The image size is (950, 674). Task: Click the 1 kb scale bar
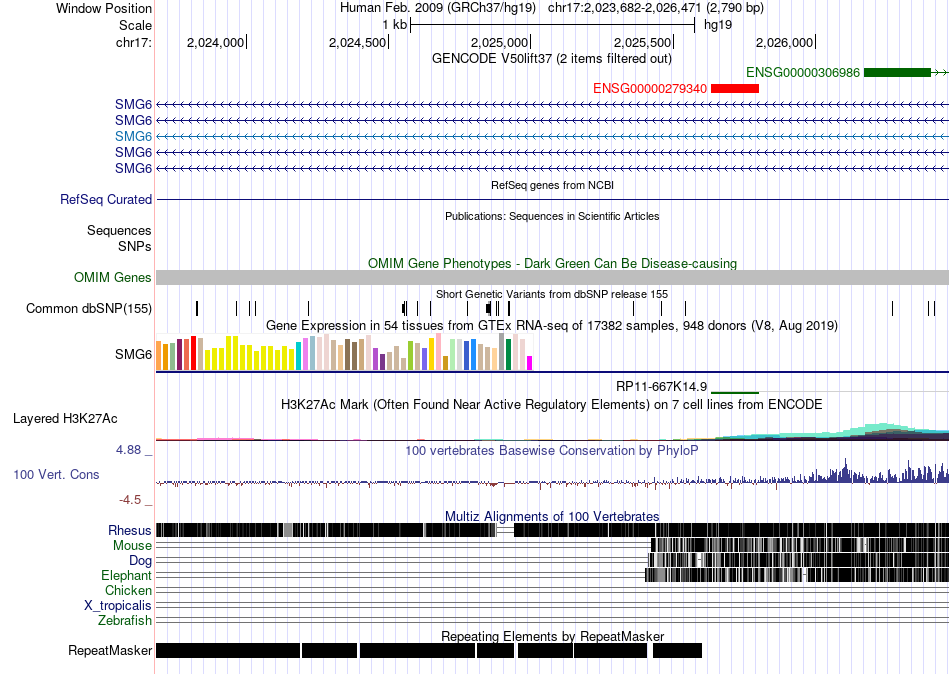click(x=553, y=25)
